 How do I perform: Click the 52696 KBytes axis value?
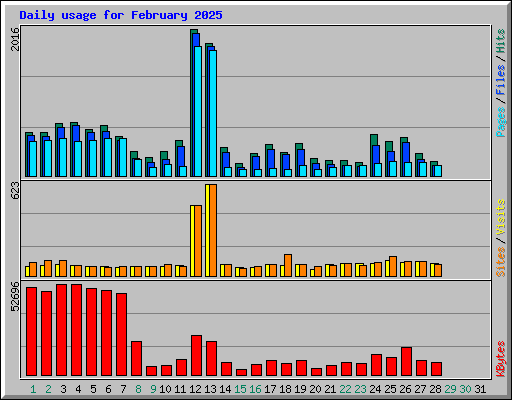[15, 296]
